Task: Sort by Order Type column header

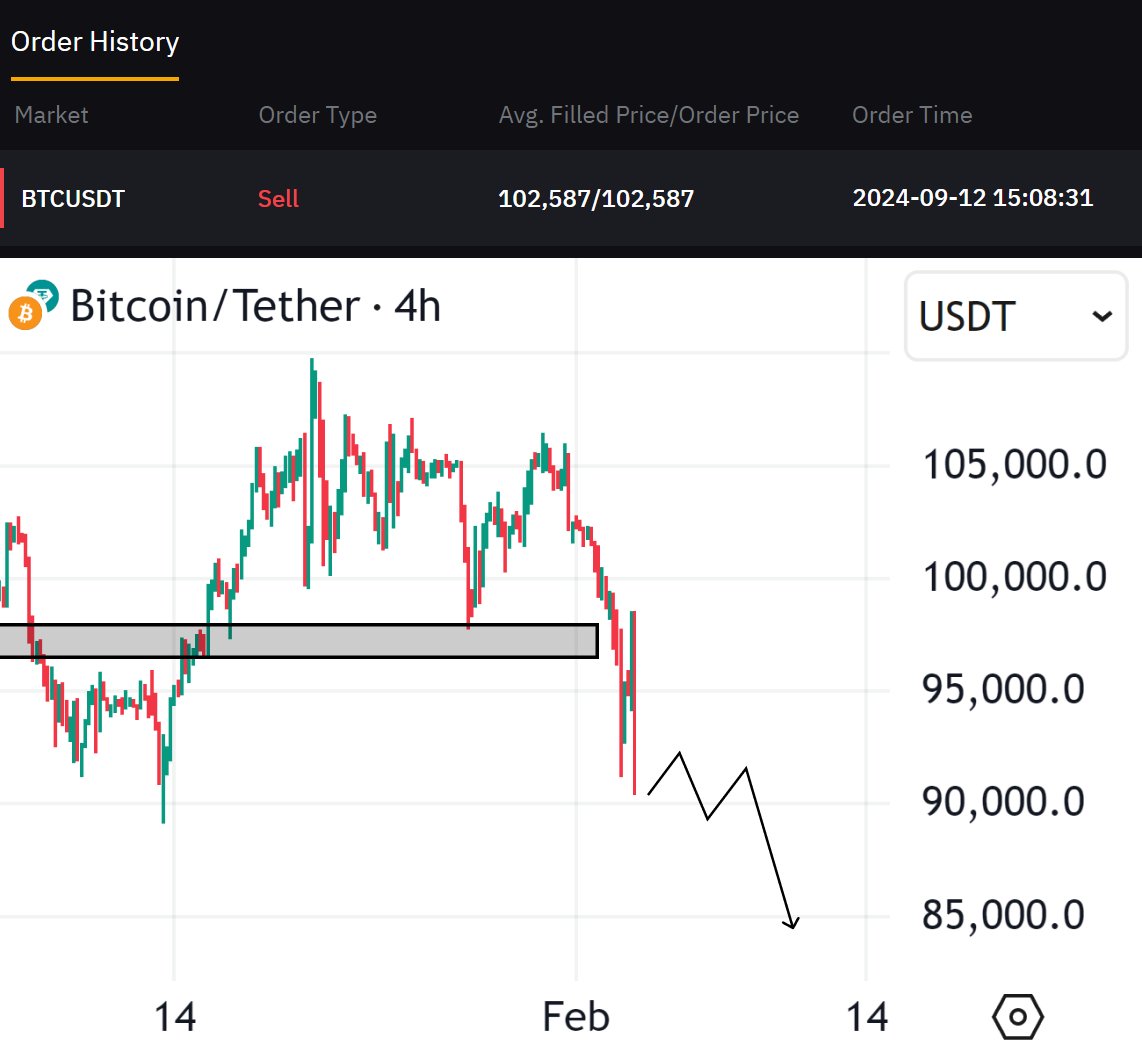Action: (318, 115)
